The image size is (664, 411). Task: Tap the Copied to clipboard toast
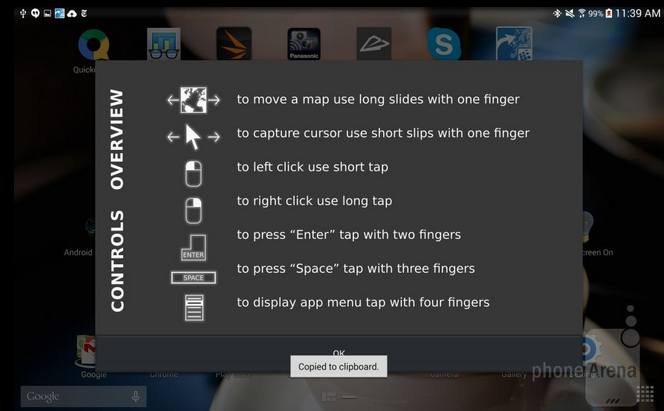point(338,367)
